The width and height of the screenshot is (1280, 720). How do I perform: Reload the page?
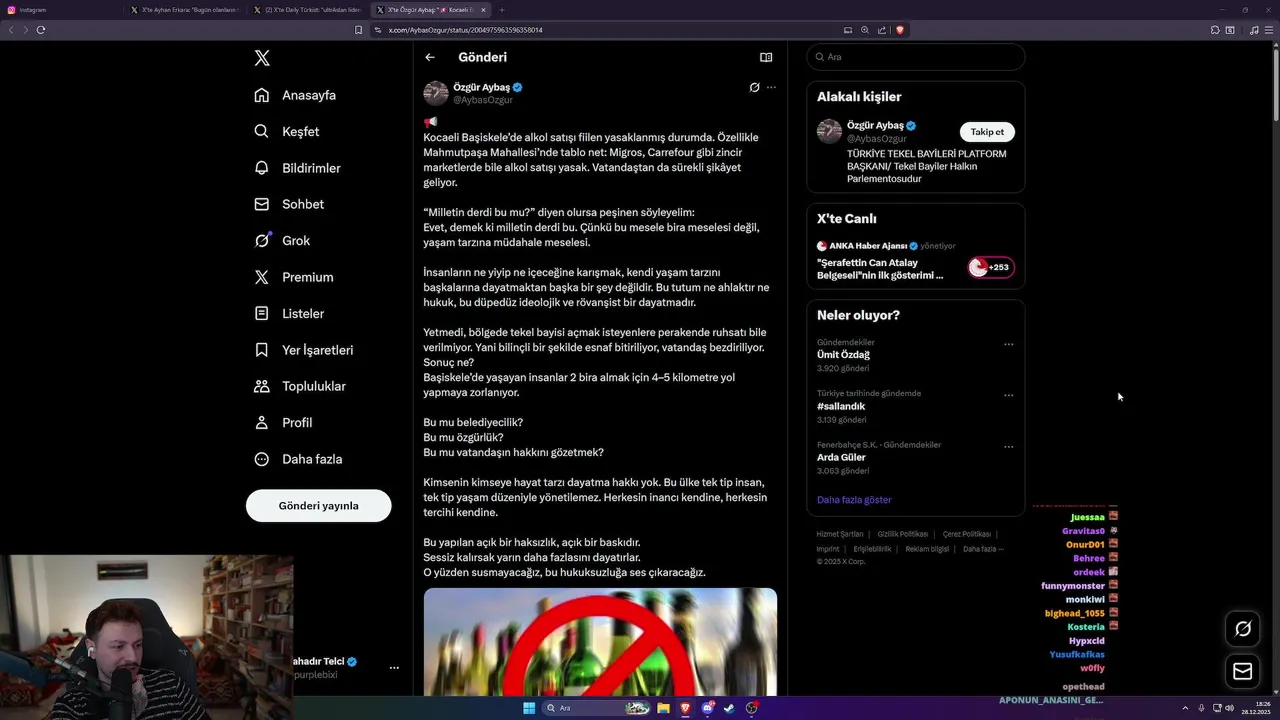41,30
